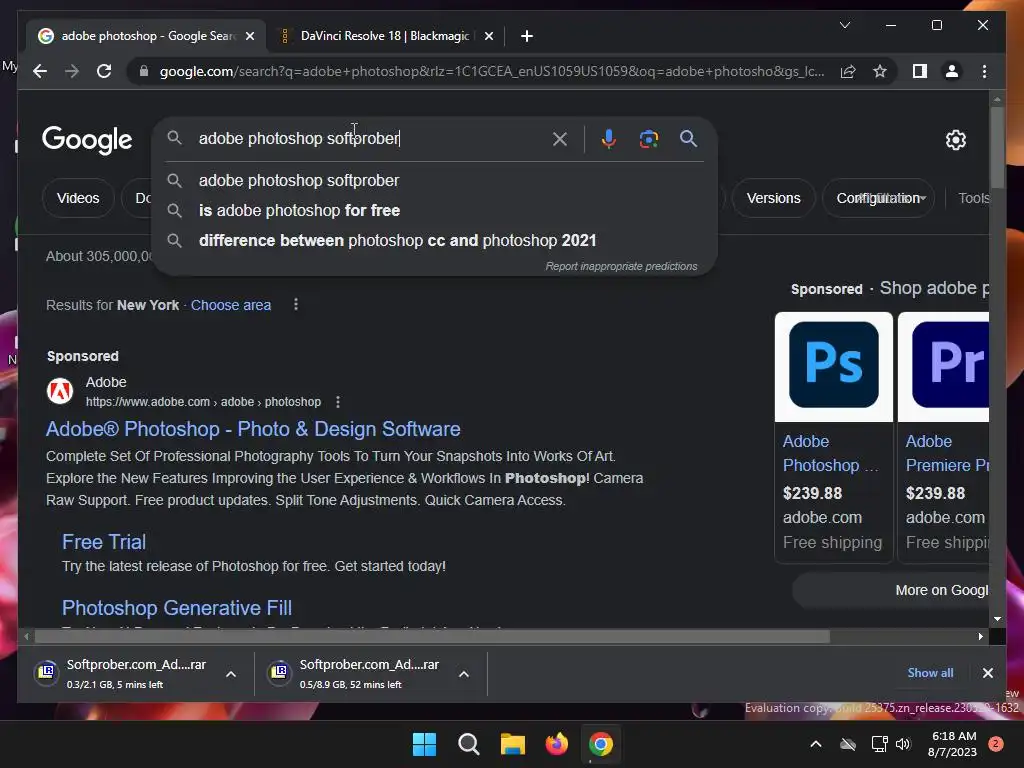
Task: Open taskbar Search icon
Action: (x=468, y=744)
